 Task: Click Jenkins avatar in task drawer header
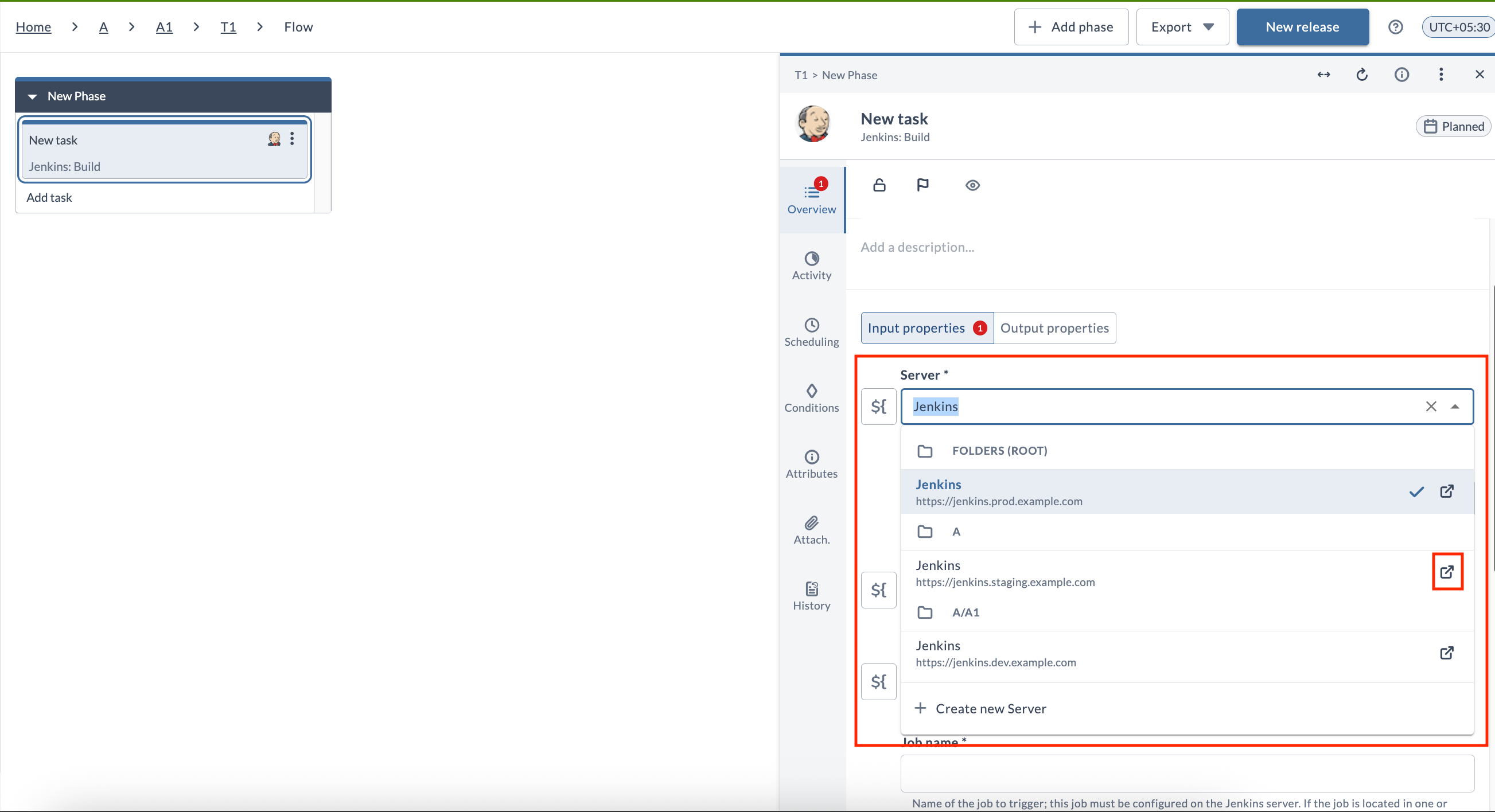pyautogui.click(x=813, y=123)
